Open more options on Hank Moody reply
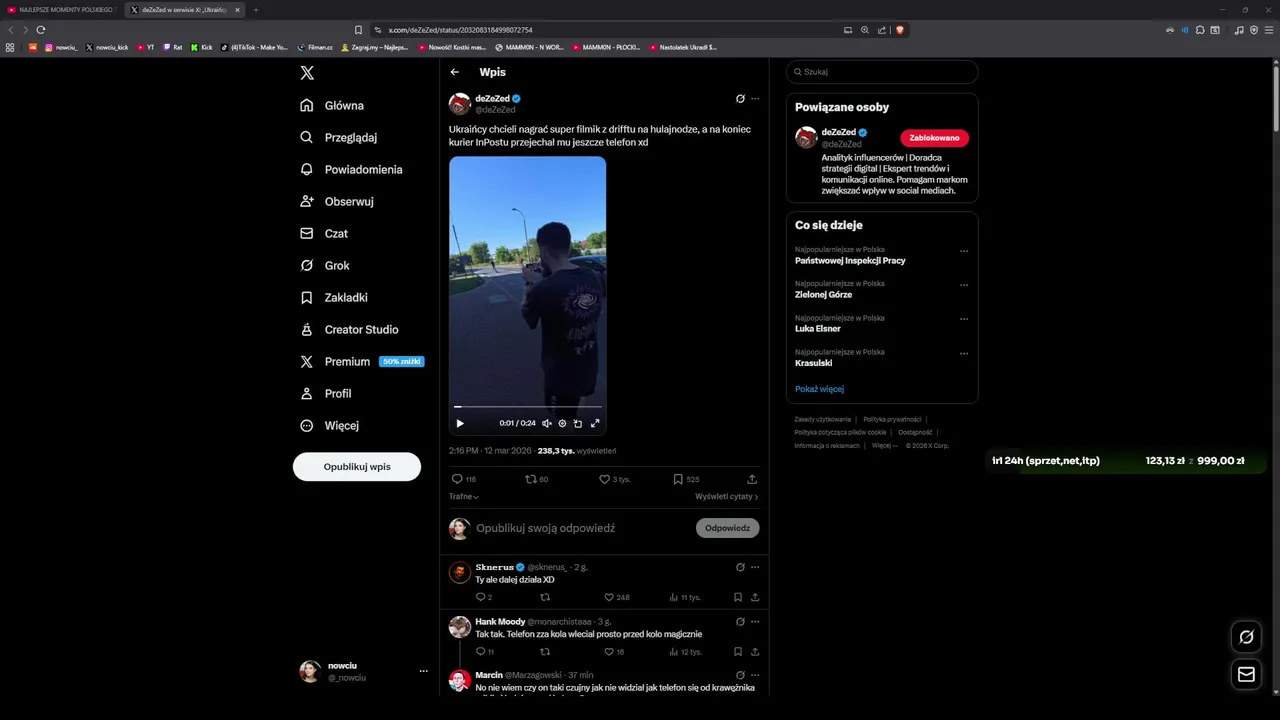Image resolution: width=1280 pixels, height=720 pixels. [x=755, y=621]
